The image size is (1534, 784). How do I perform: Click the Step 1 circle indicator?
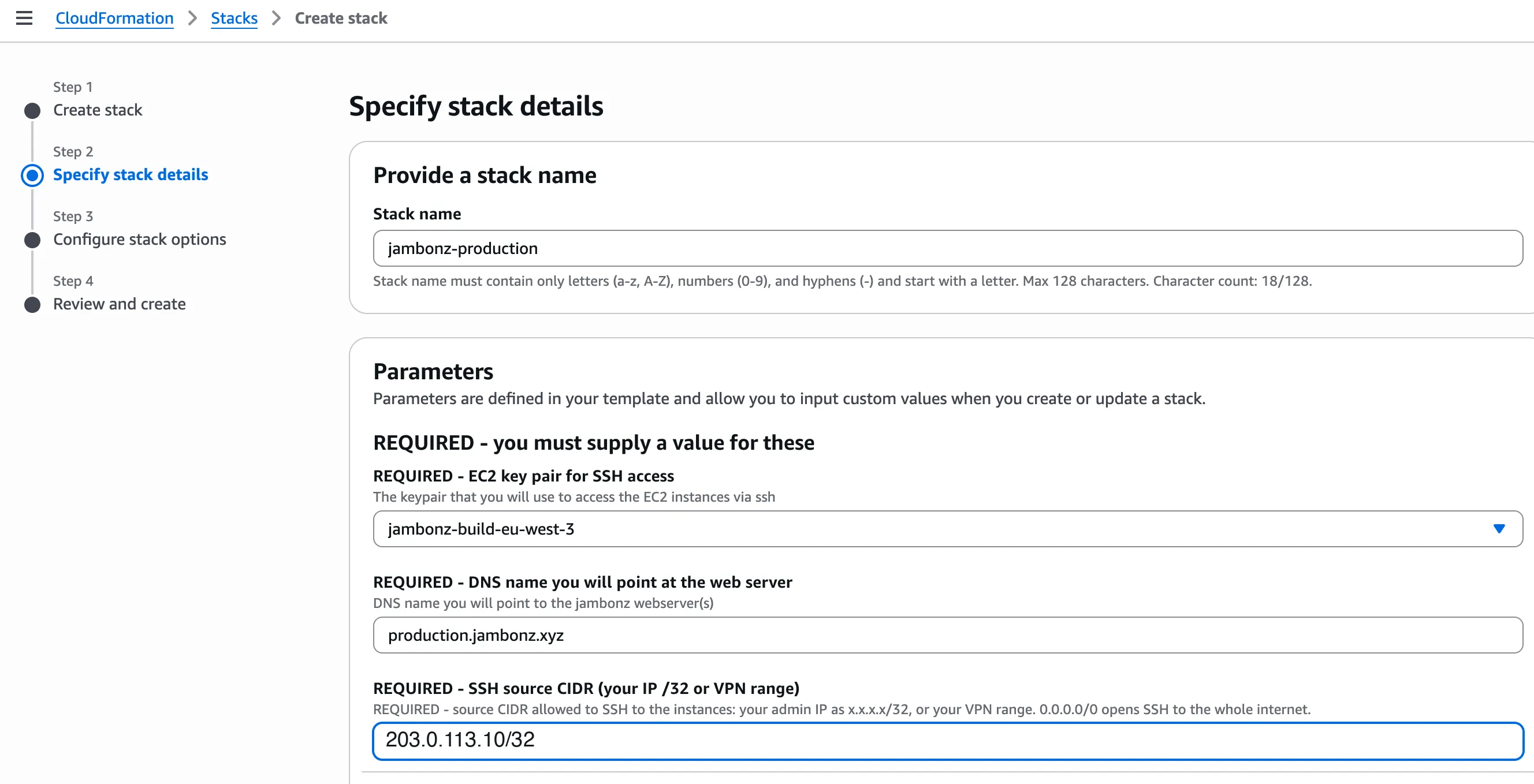tap(32, 111)
